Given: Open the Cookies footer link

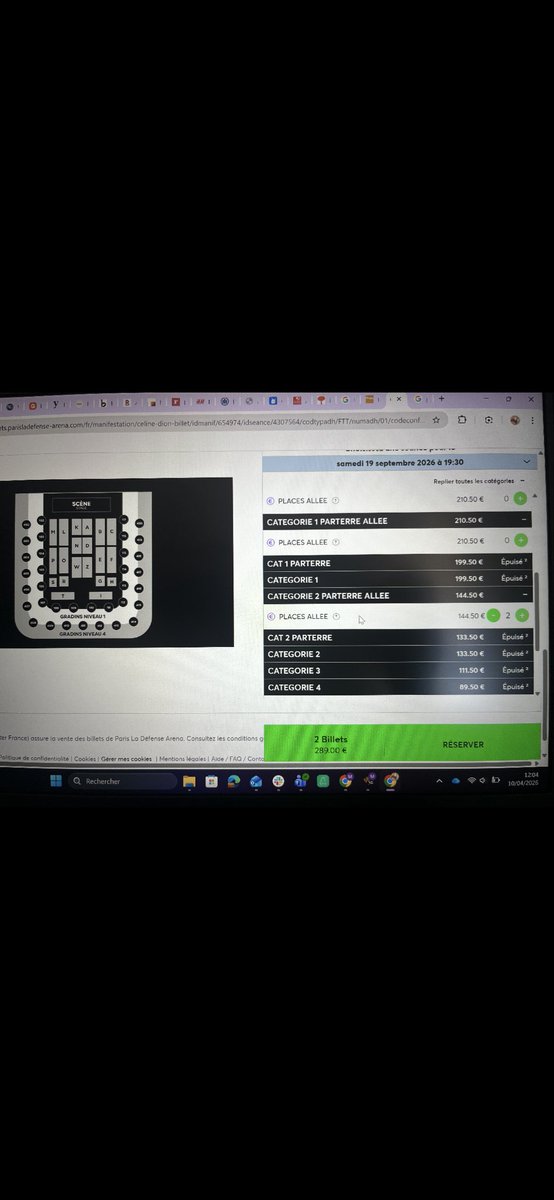Looking at the screenshot, I should pos(85,759).
